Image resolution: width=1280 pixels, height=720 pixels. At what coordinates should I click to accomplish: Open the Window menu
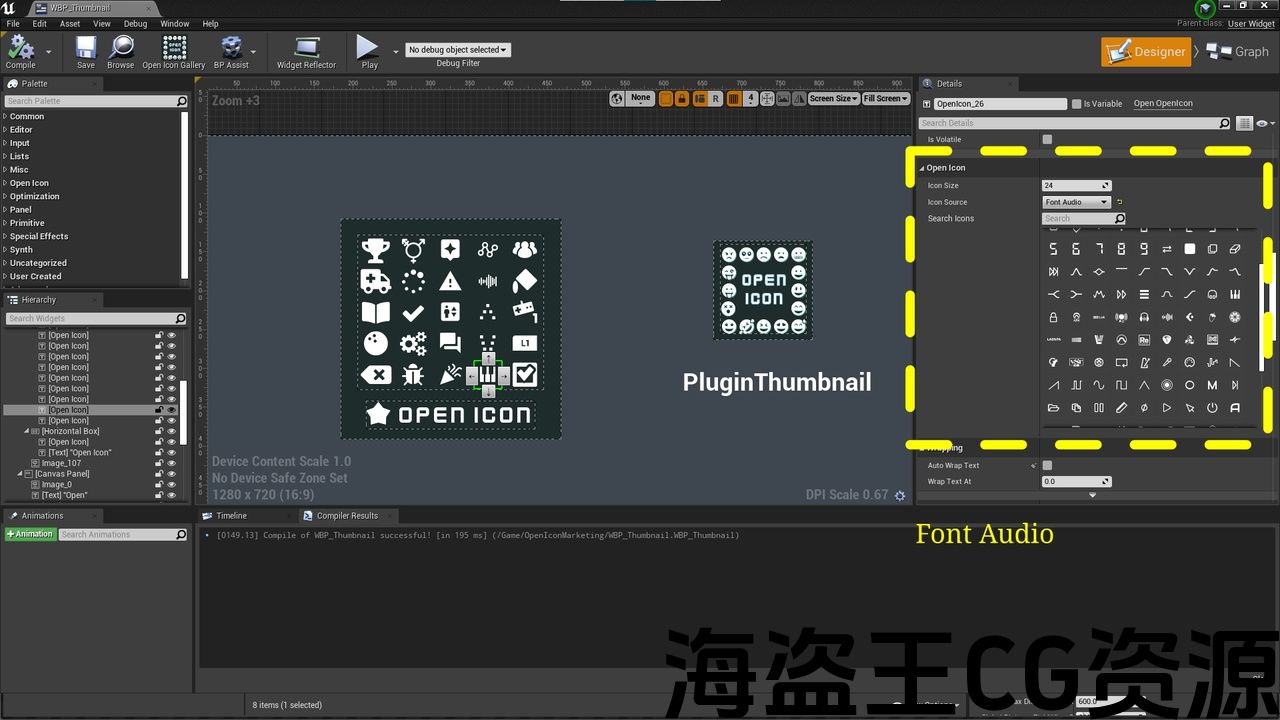174,24
